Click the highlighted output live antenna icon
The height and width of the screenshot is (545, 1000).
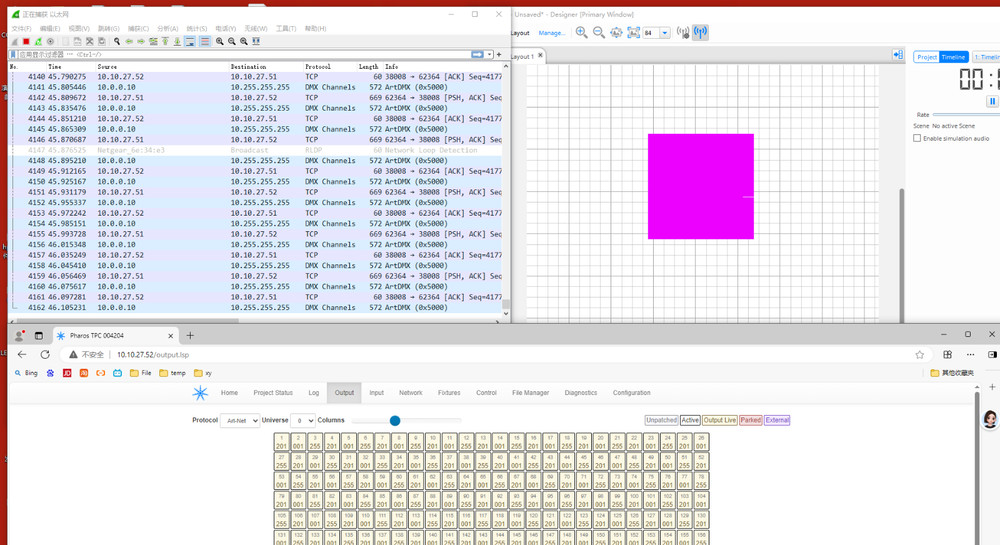pyautogui.click(x=700, y=33)
